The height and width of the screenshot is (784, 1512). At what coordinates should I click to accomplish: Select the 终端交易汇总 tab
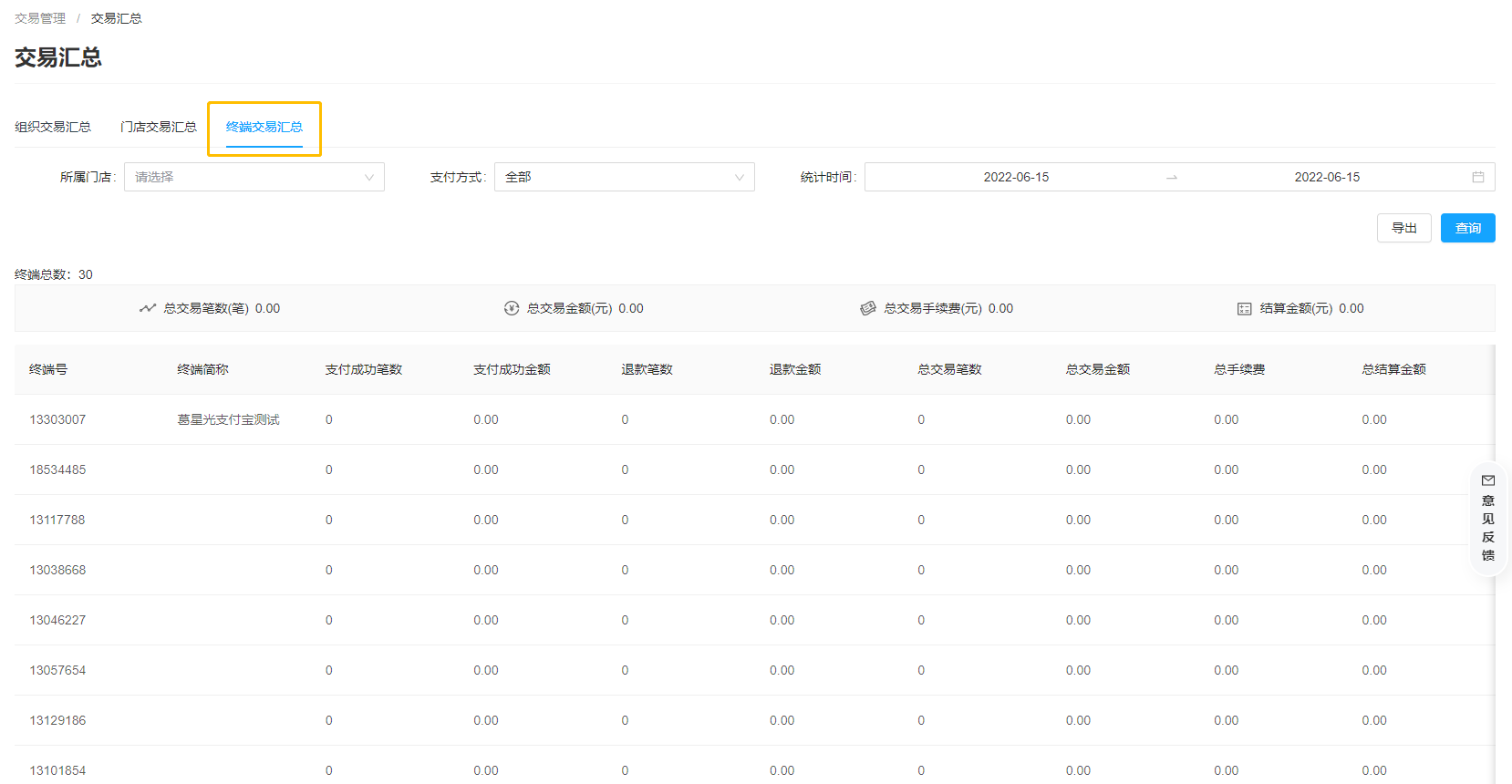point(264,127)
